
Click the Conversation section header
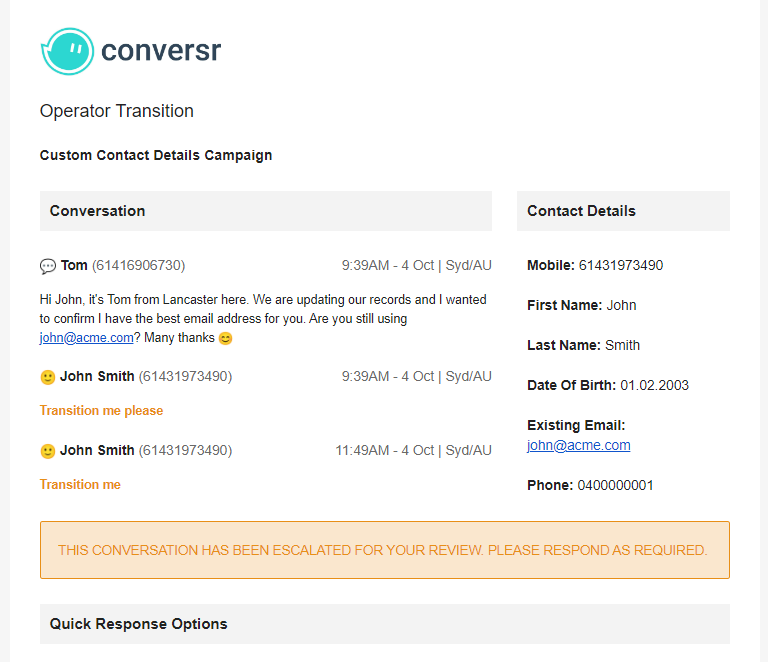point(265,211)
